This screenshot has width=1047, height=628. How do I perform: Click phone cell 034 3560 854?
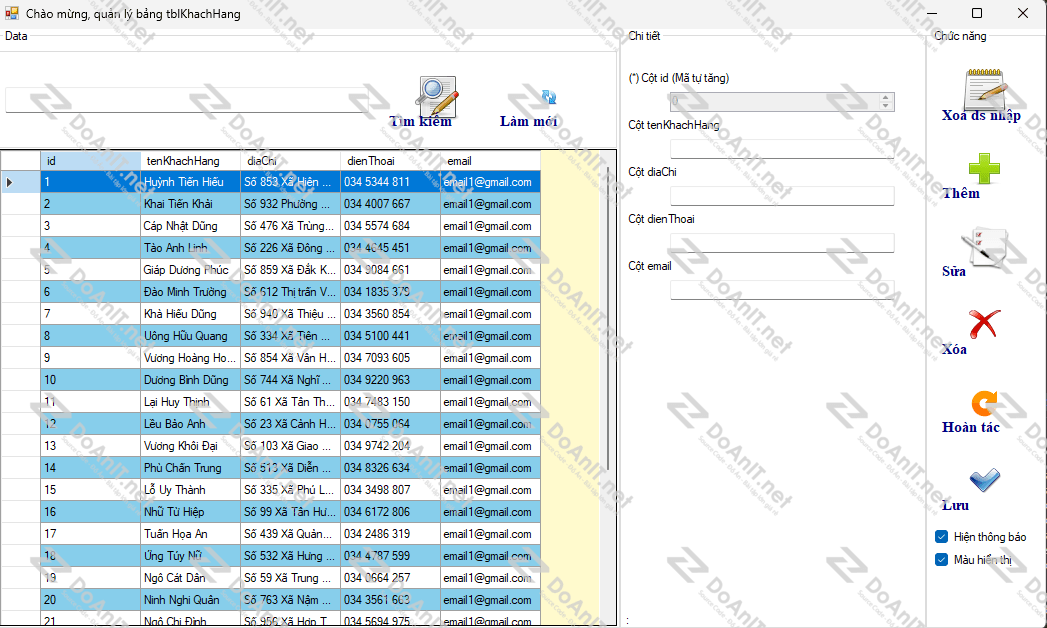click(x=391, y=314)
